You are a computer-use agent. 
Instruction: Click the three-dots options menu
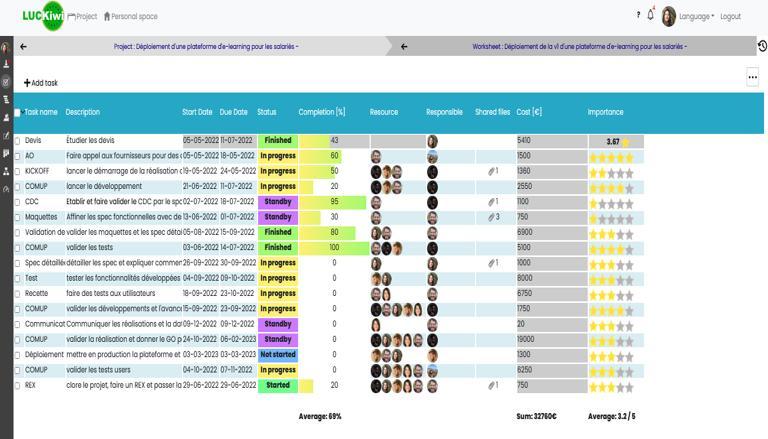coord(752,77)
